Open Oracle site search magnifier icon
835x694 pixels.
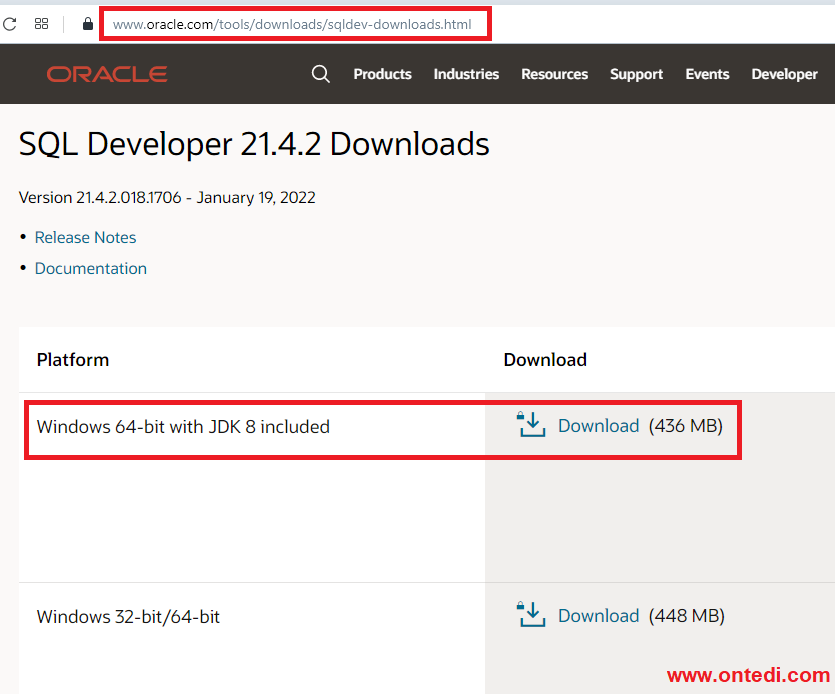point(321,74)
